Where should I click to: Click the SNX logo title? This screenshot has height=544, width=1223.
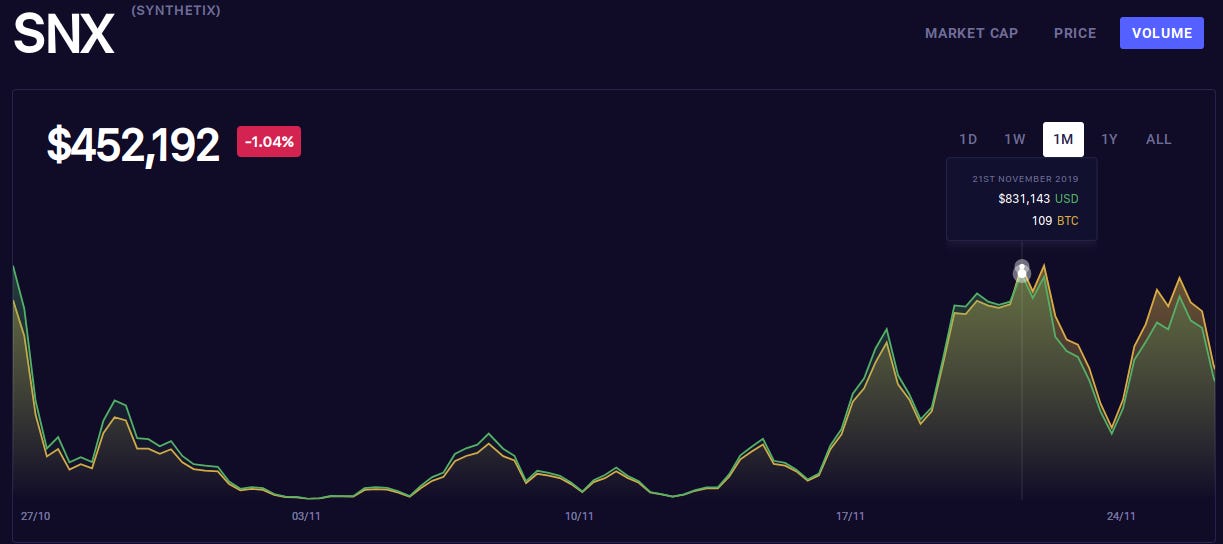(64, 35)
